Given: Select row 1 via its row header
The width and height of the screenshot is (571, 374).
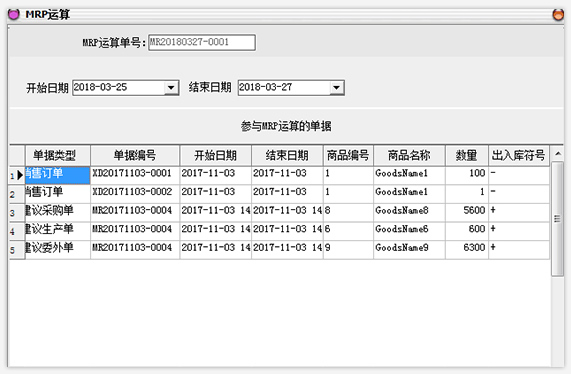Looking at the screenshot, I should [x=17, y=176].
